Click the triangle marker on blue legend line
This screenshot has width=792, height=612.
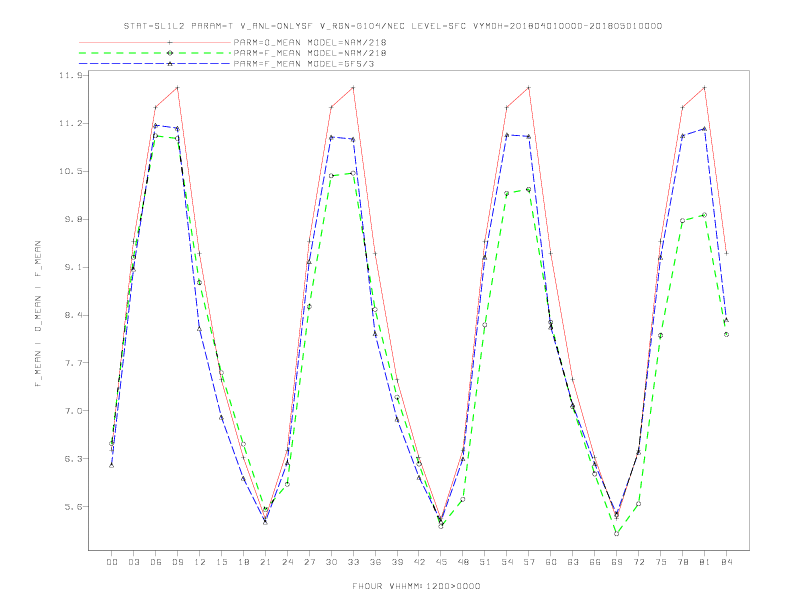tap(170, 64)
